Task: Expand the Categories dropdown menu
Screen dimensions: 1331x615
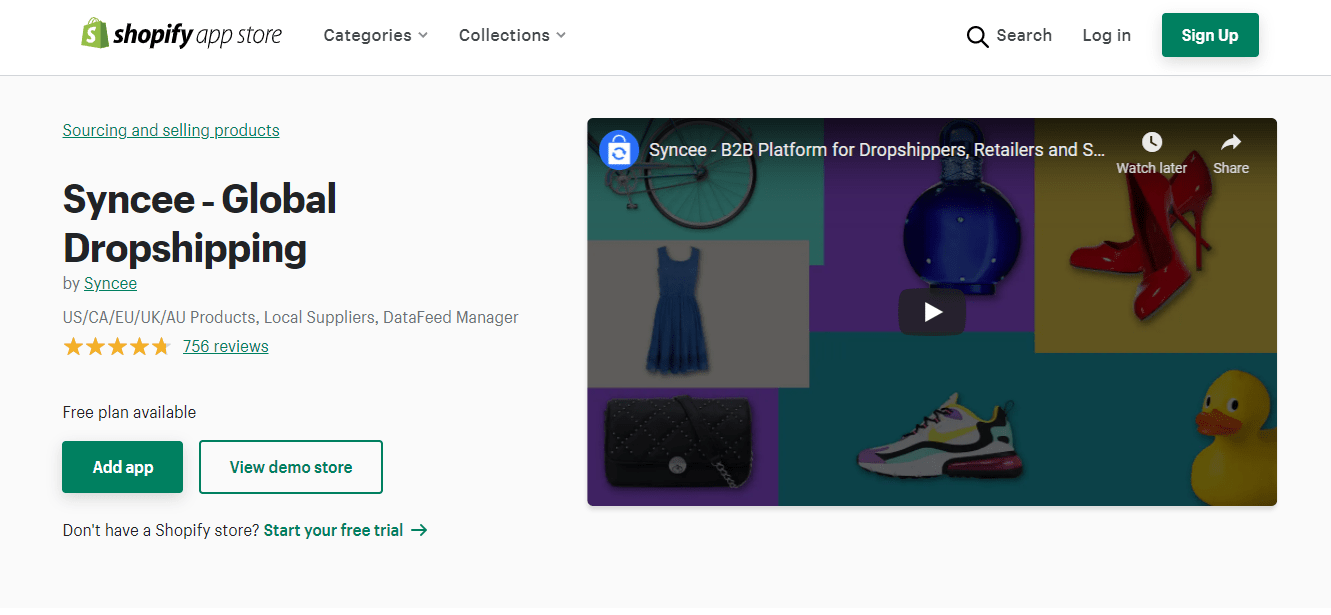Action: 375,35
